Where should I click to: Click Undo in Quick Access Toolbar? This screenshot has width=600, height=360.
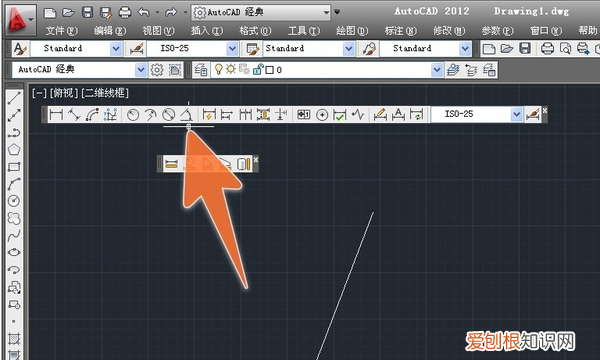[144, 13]
